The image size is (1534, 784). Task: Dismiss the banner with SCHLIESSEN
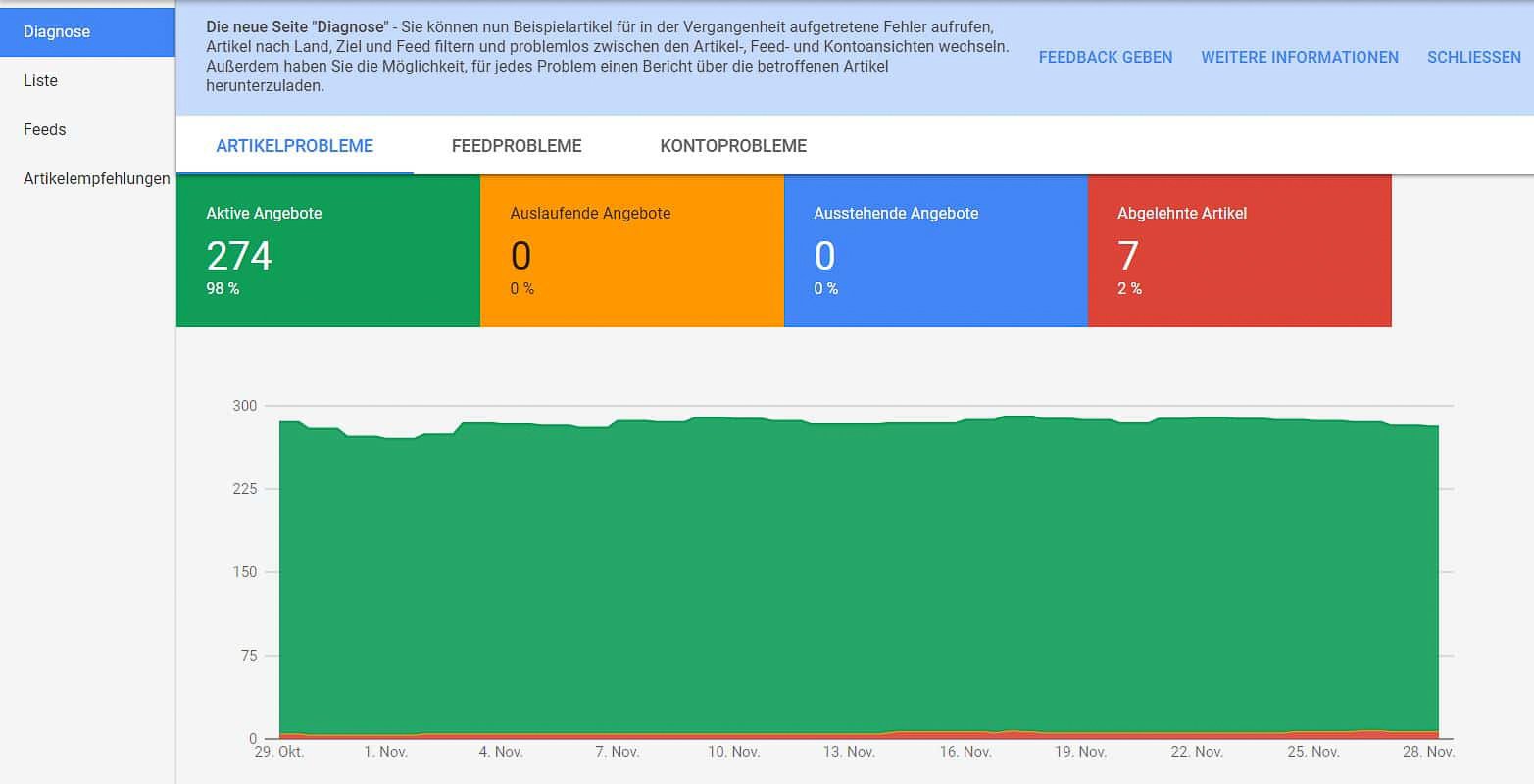click(x=1473, y=58)
